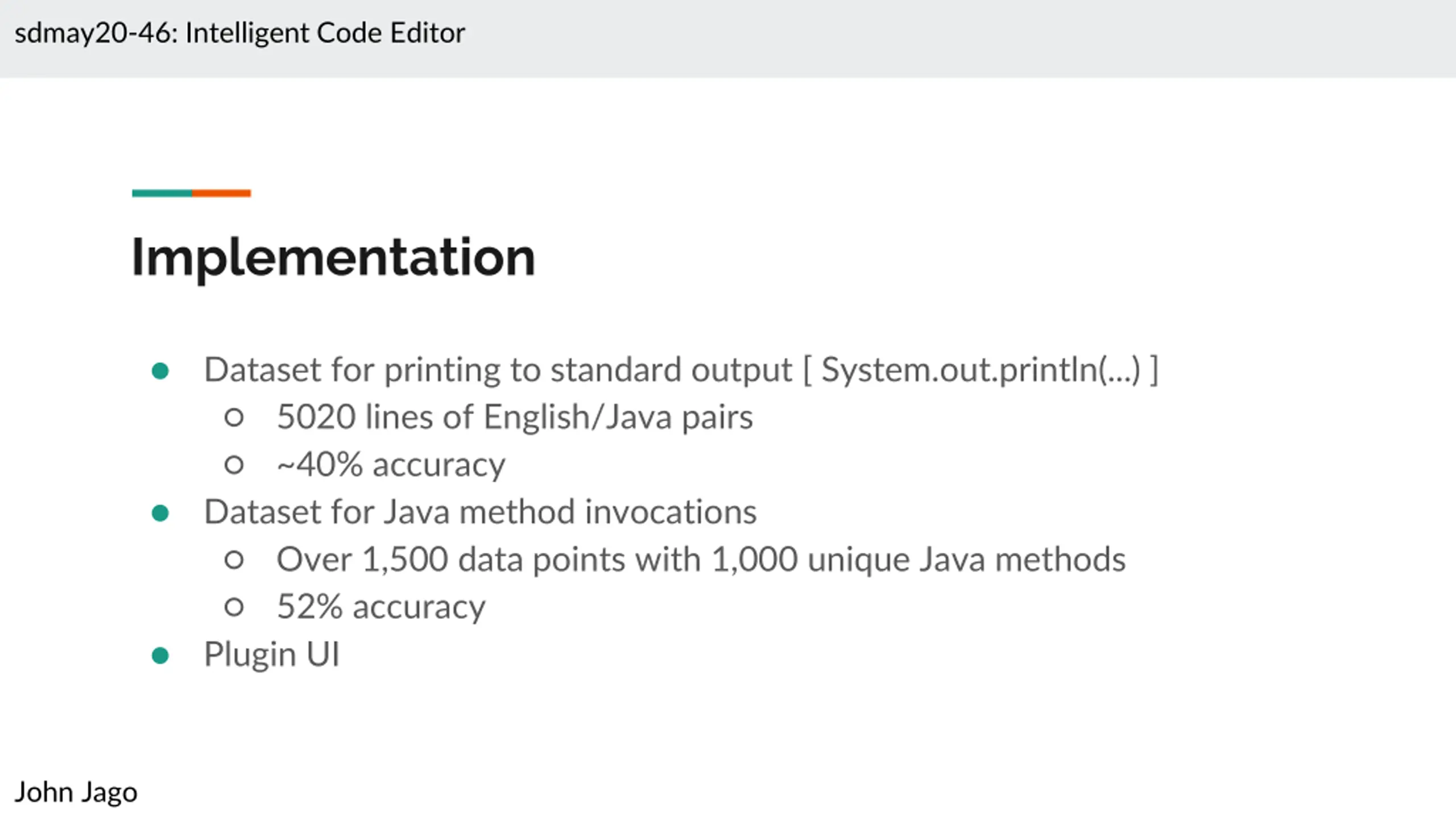Screen dimensions: 1456x819
Task: Select the "52% accuracy" line
Action: (x=381, y=607)
